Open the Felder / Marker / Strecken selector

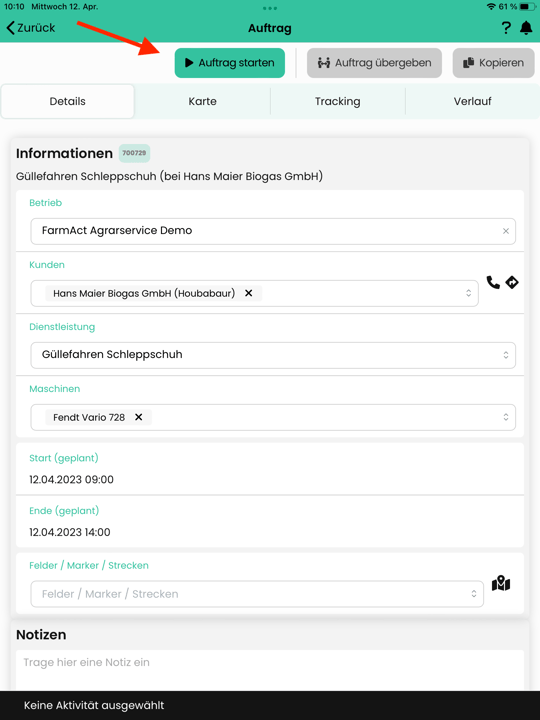[x=257, y=594]
